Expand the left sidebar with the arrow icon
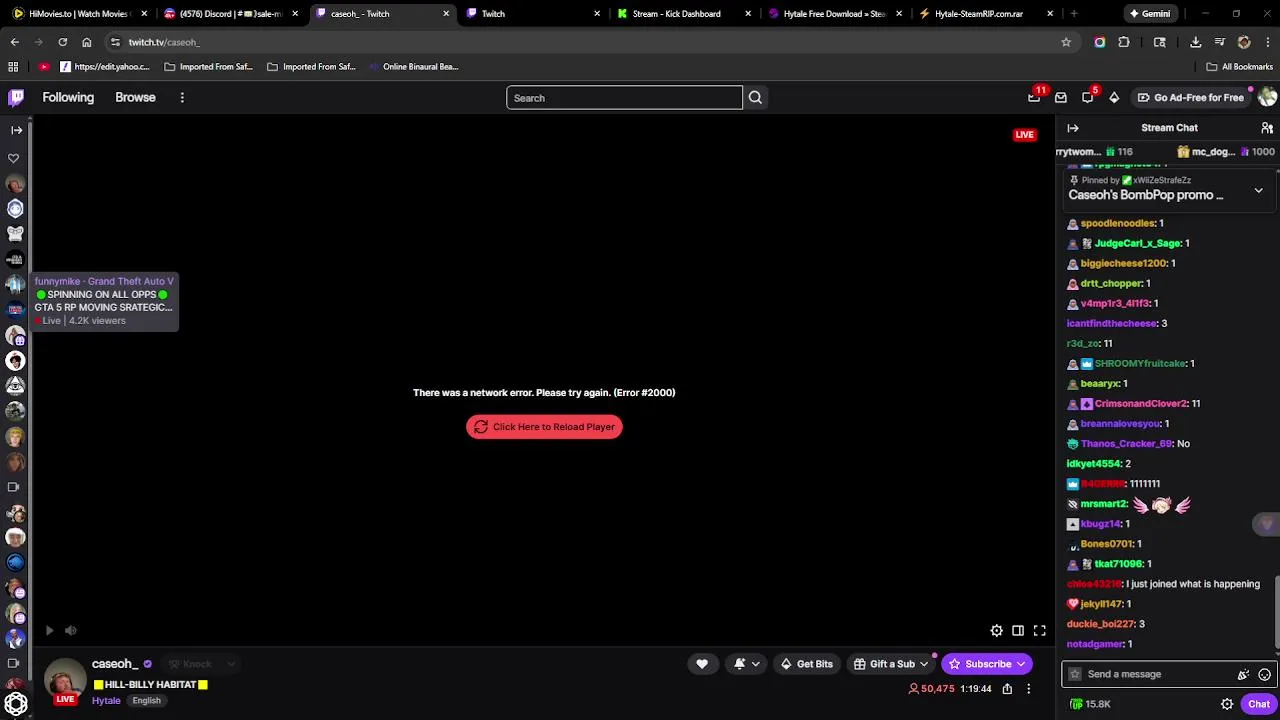 [x=16, y=130]
